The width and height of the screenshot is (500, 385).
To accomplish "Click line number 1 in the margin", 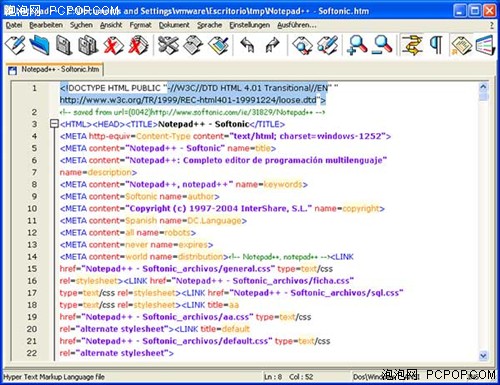I will pyautogui.click(x=34, y=88).
